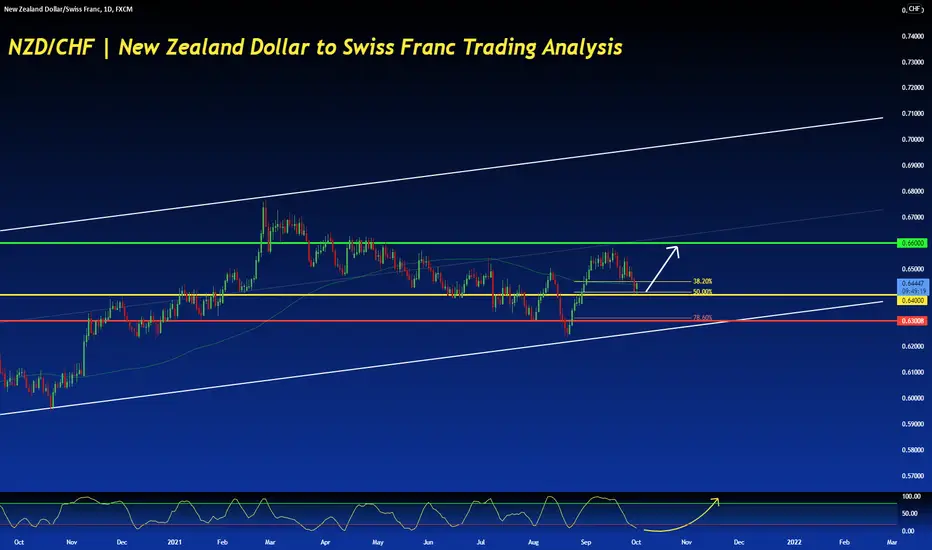Click the 0.73000 price axis value
This screenshot has height=550, width=932.
(913, 62)
